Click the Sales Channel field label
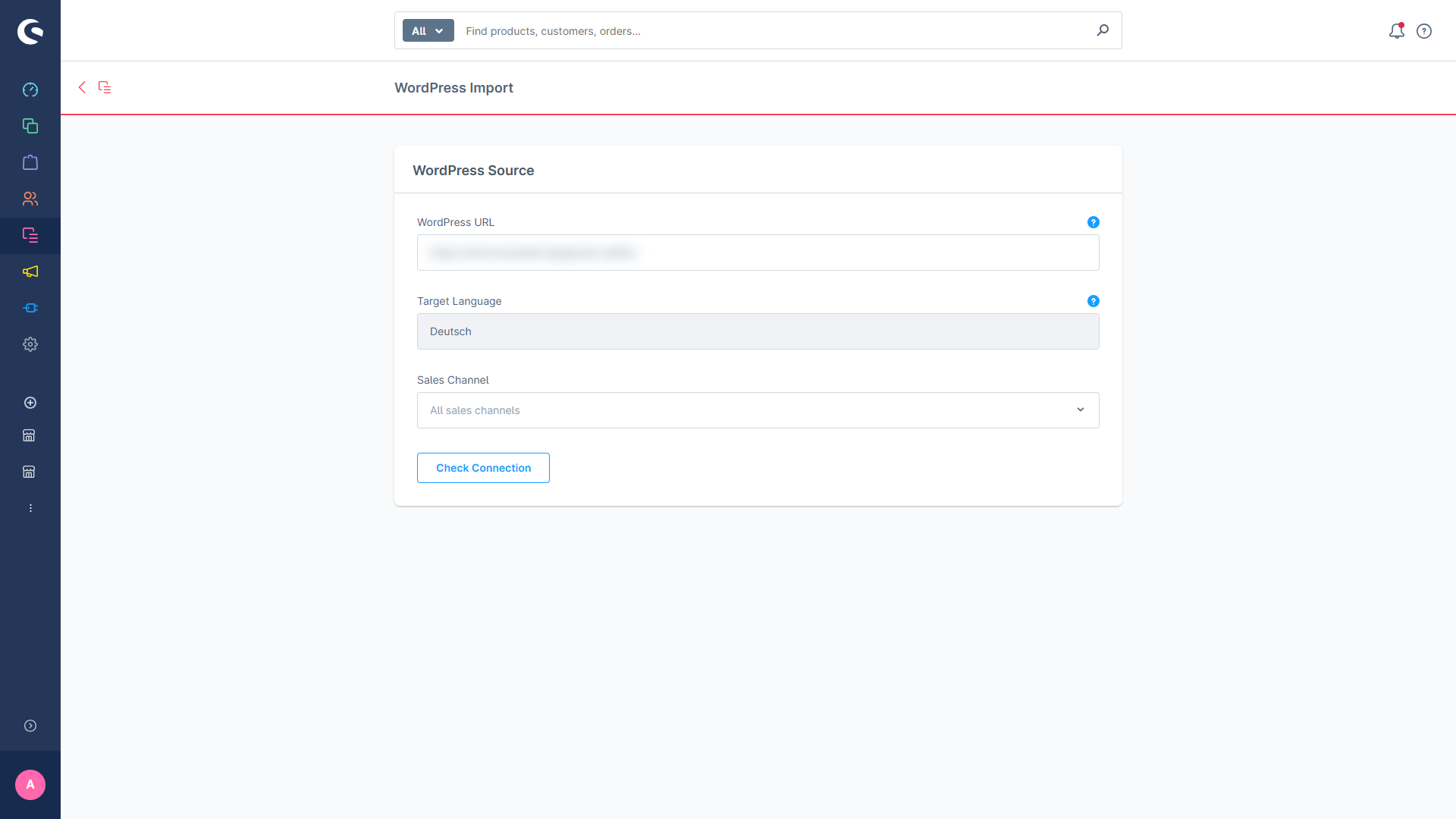 coord(453,380)
